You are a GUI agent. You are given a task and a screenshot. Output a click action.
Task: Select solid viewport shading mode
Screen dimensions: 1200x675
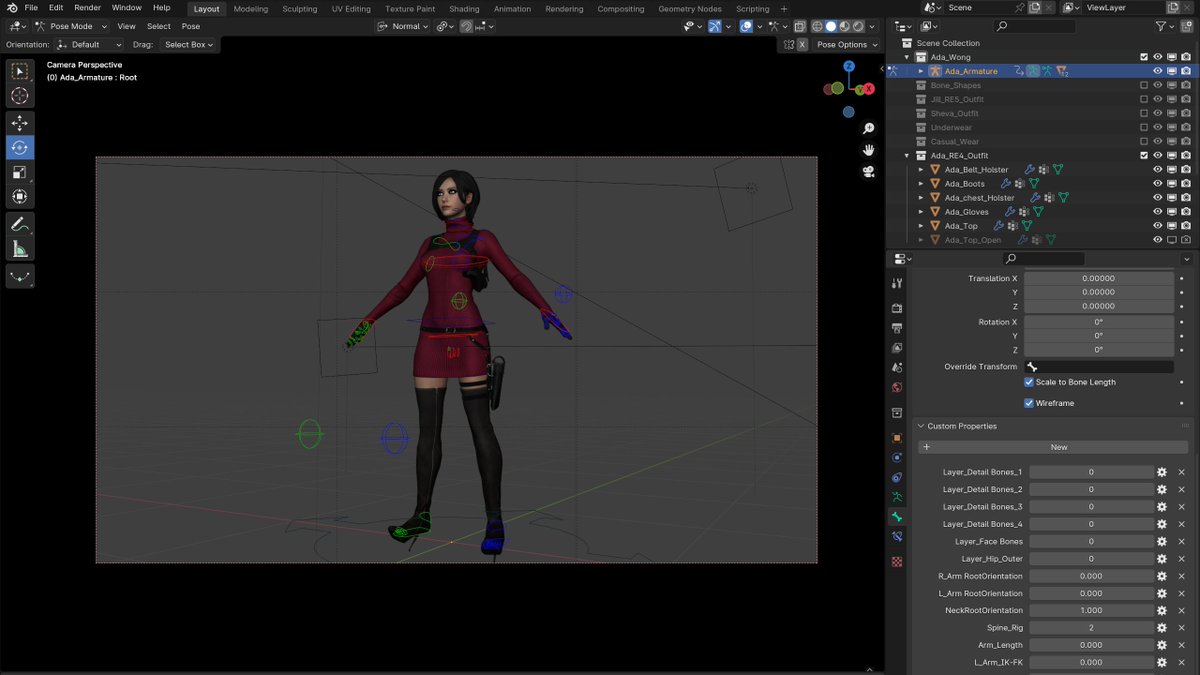[831, 26]
